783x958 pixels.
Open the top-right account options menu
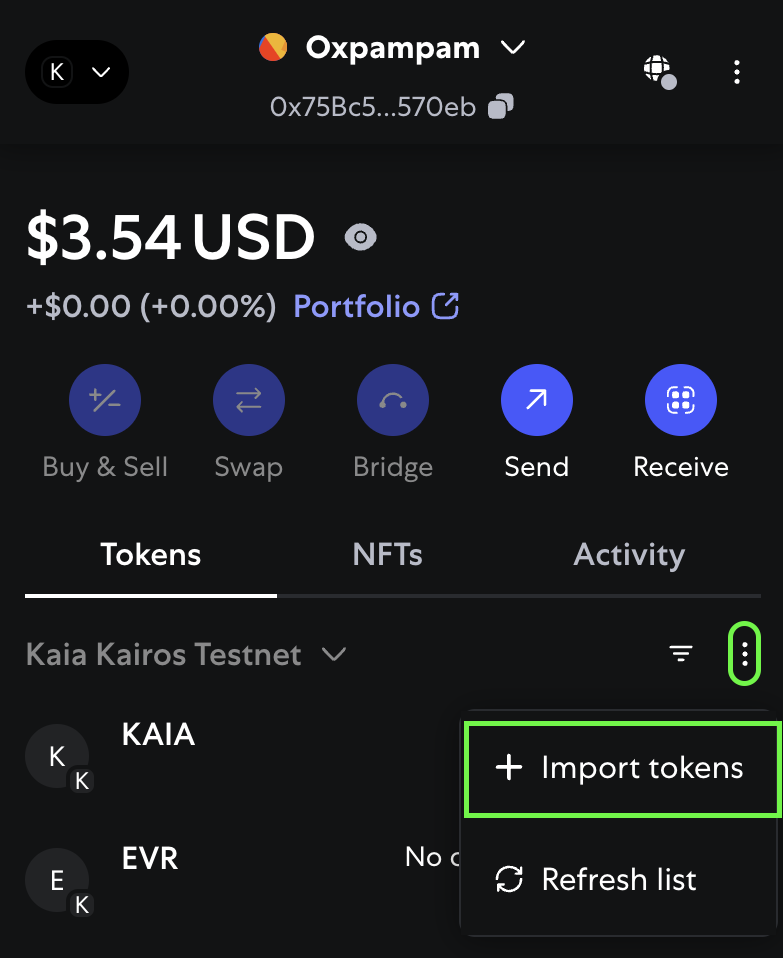click(737, 72)
